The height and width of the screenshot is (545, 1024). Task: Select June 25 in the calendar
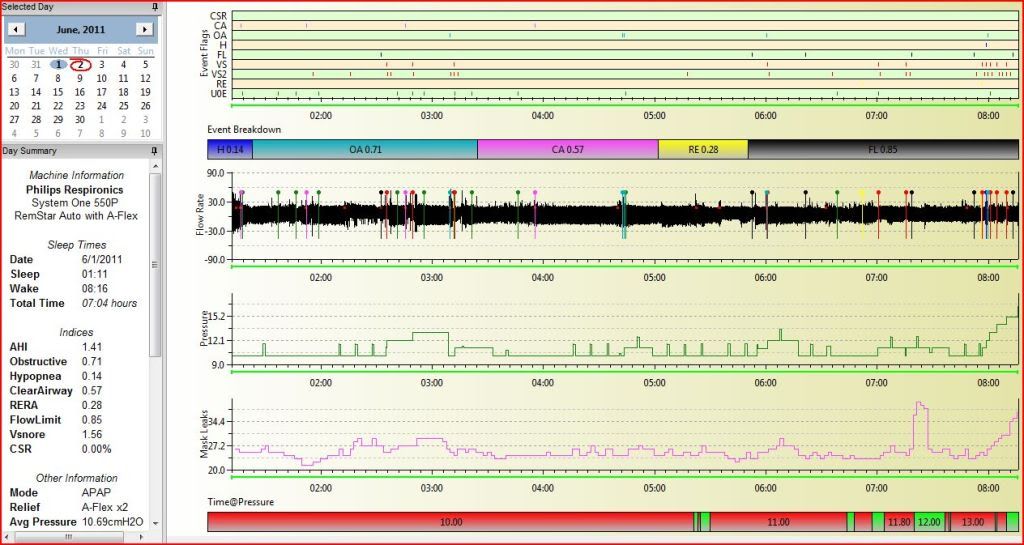click(x=123, y=106)
